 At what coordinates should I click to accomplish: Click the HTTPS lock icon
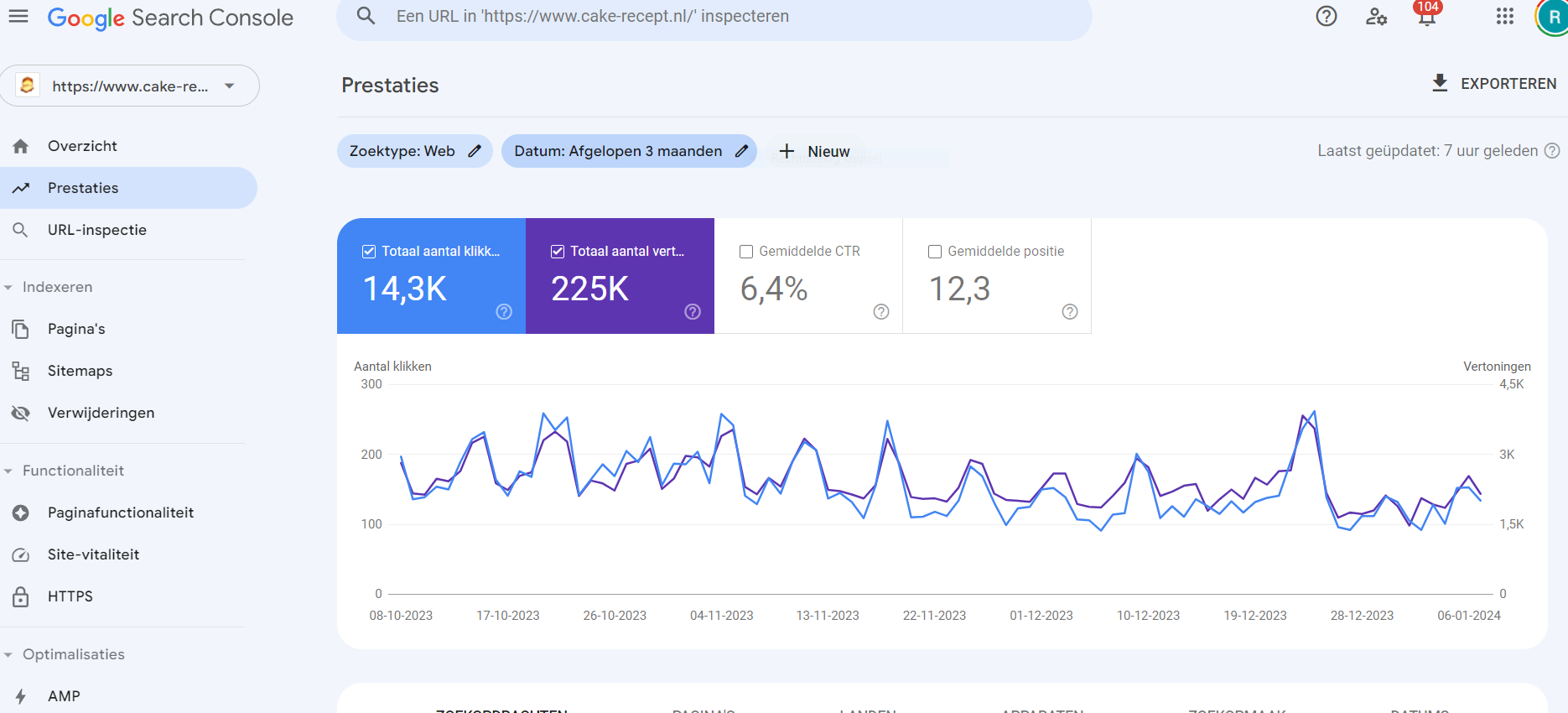[x=21, y=596]
